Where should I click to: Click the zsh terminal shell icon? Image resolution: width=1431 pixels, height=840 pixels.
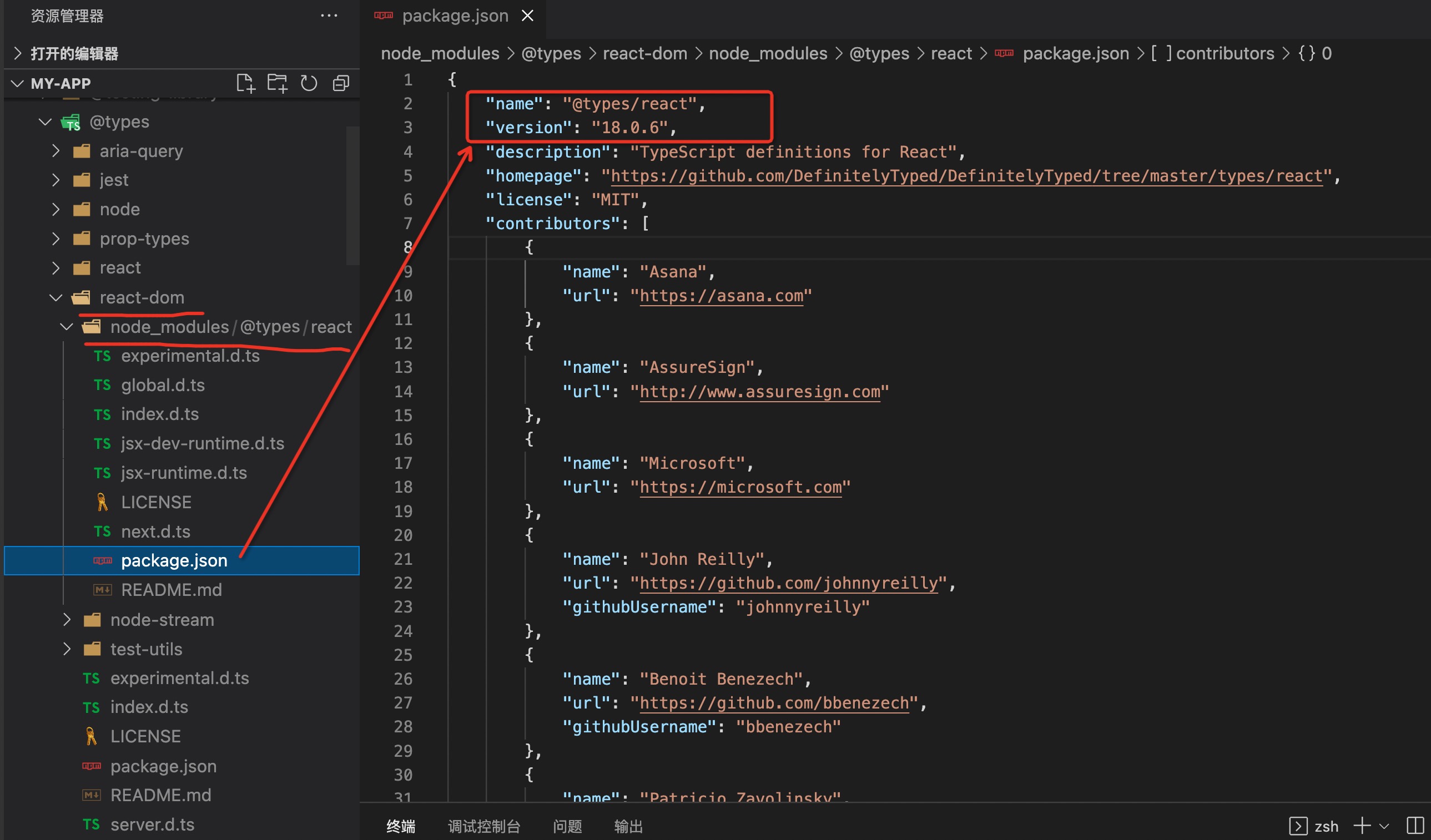pyautogui.click(x=1298, y=826)
